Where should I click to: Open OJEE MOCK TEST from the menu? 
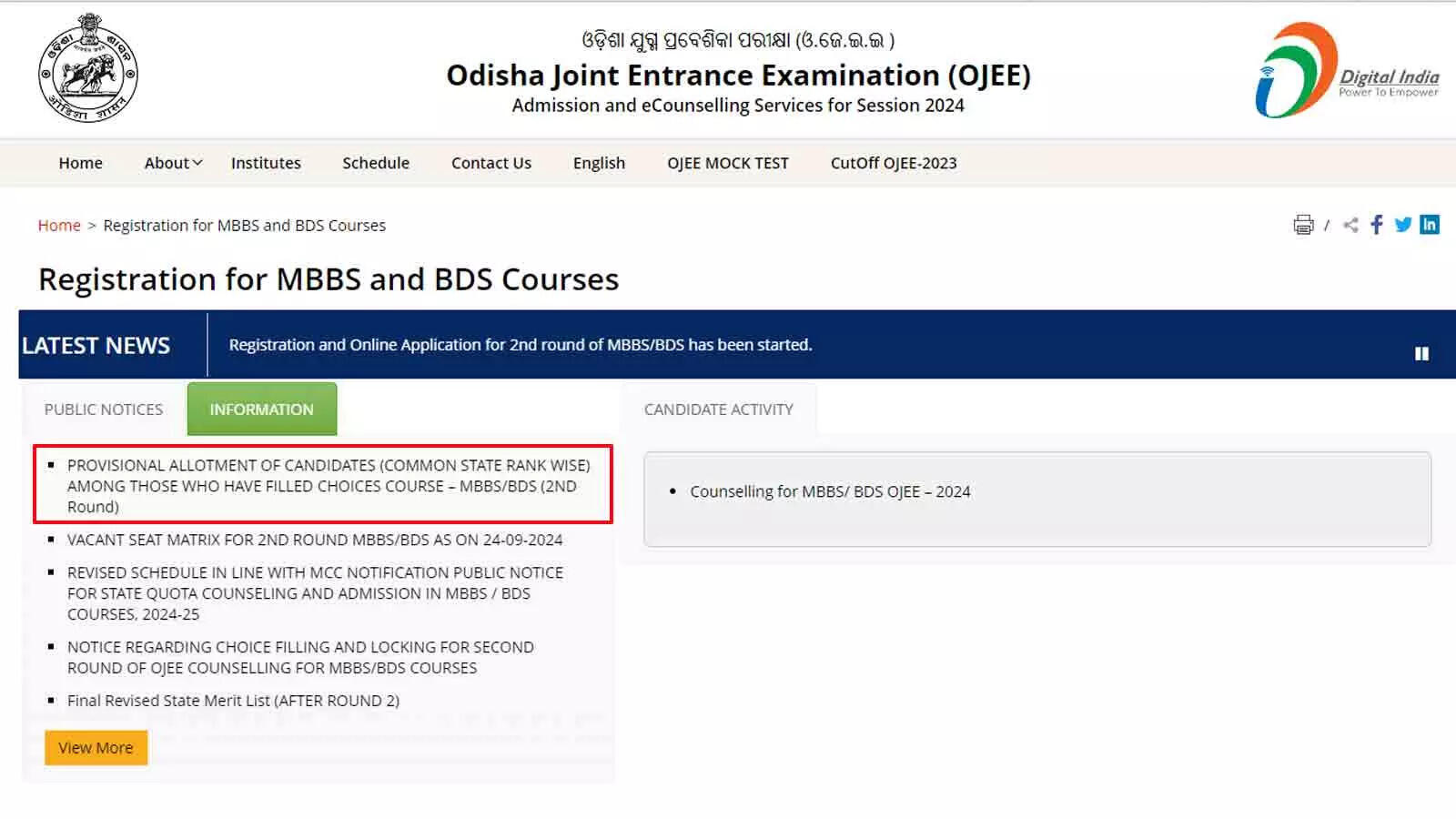coord(727,163)
